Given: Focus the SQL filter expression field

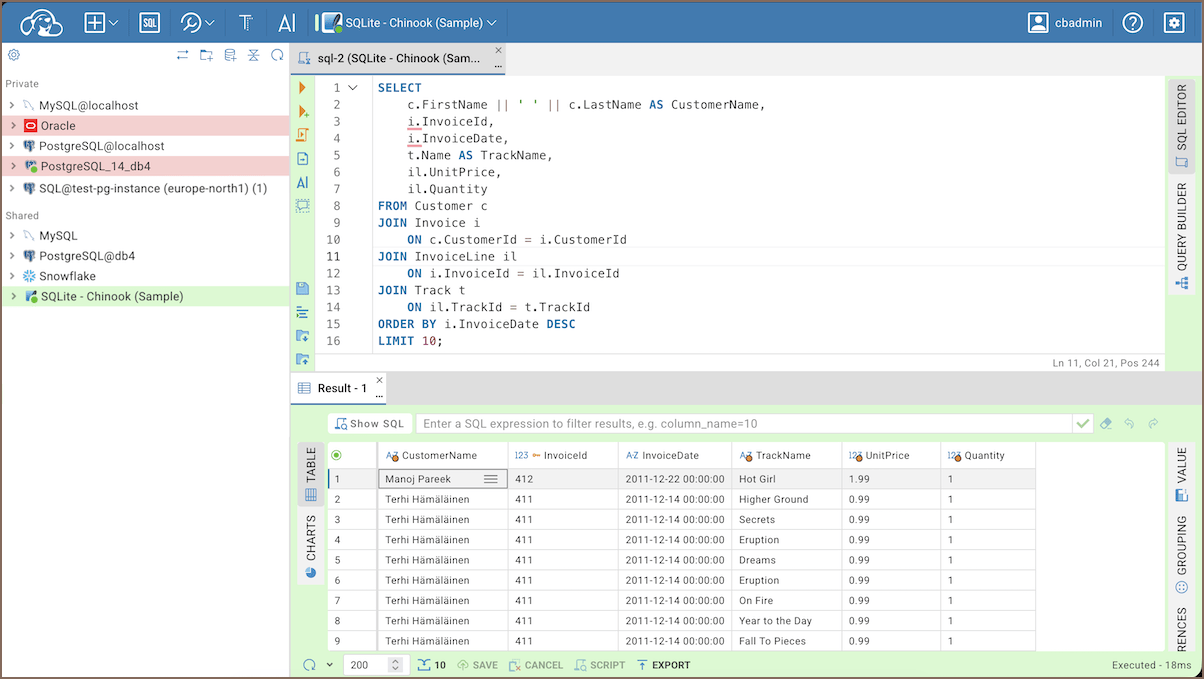Looking at the screenshot, I should coord(743,424).
